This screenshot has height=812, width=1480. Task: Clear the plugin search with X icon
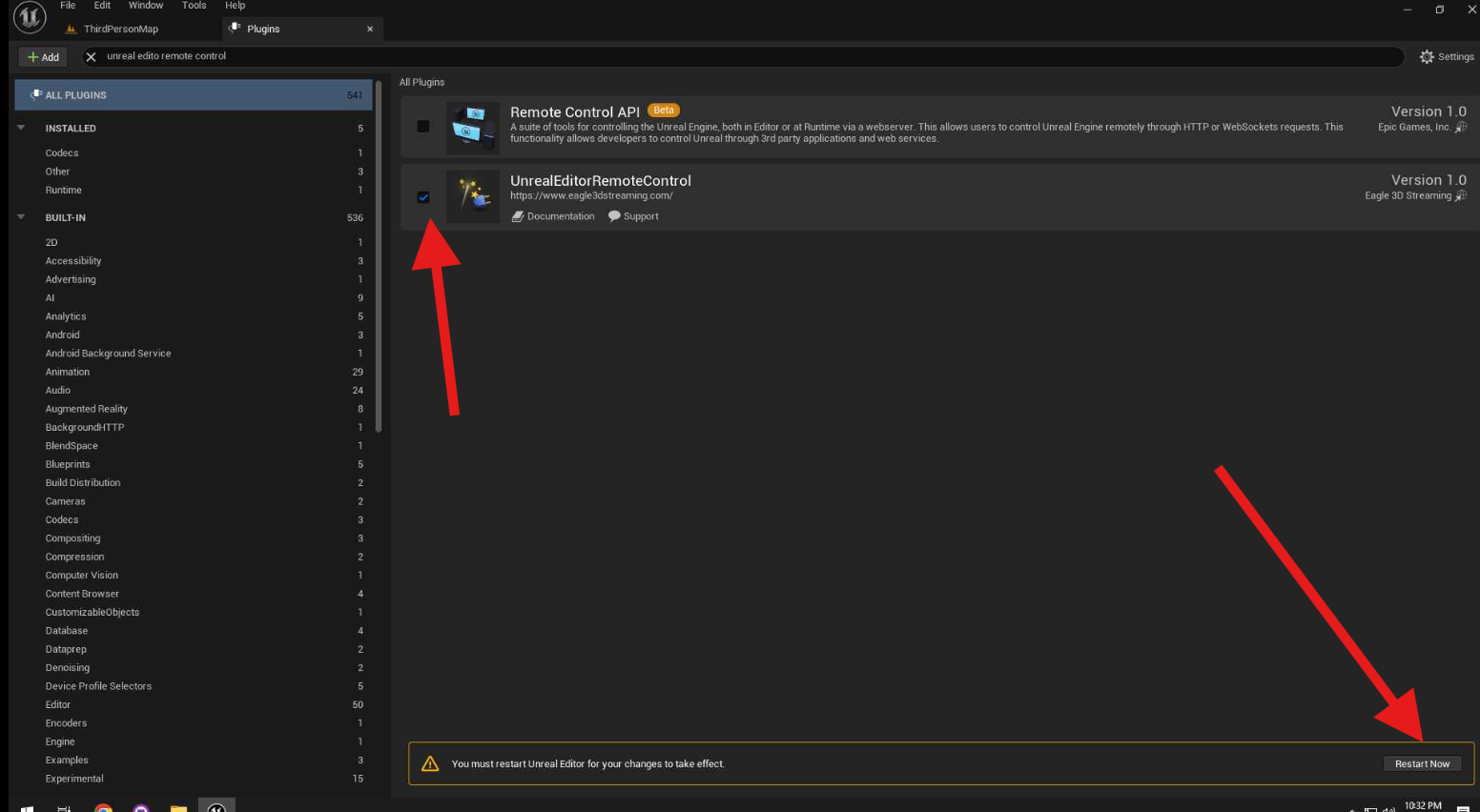(92, 57)
